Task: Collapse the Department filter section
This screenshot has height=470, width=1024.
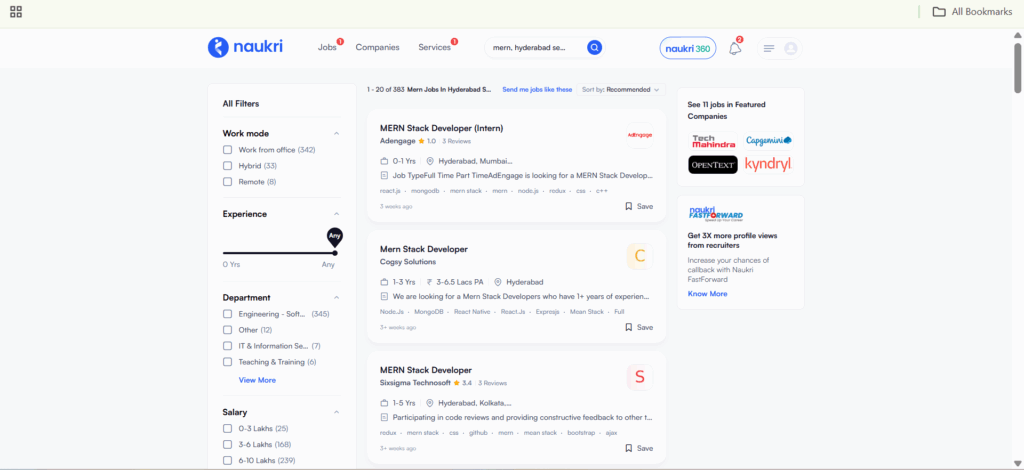Action: pyautogui.click(x=336, y=297)
